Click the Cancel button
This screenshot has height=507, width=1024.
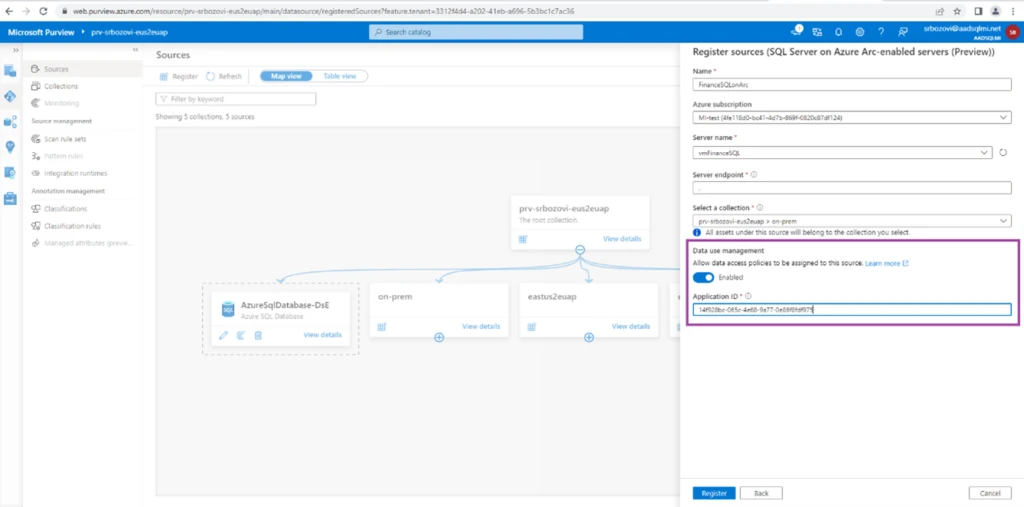990,493
